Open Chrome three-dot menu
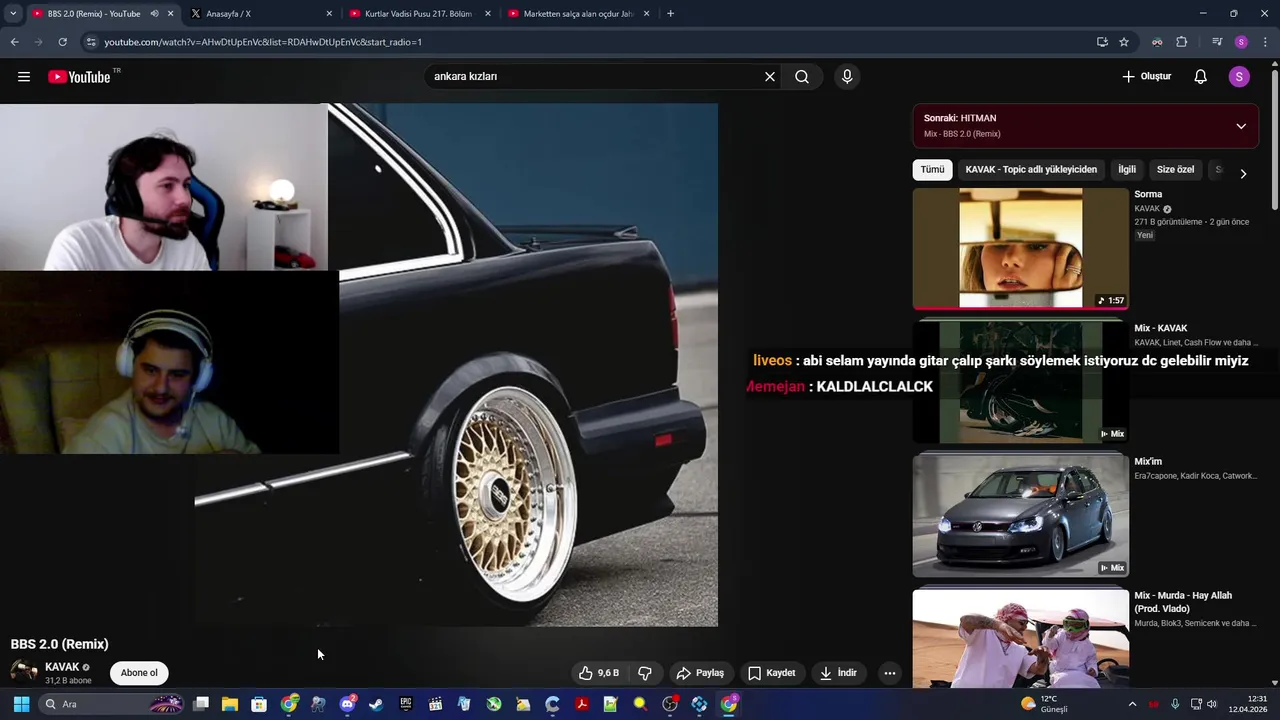The image size is (1280, 720). tap(1265, 42)
